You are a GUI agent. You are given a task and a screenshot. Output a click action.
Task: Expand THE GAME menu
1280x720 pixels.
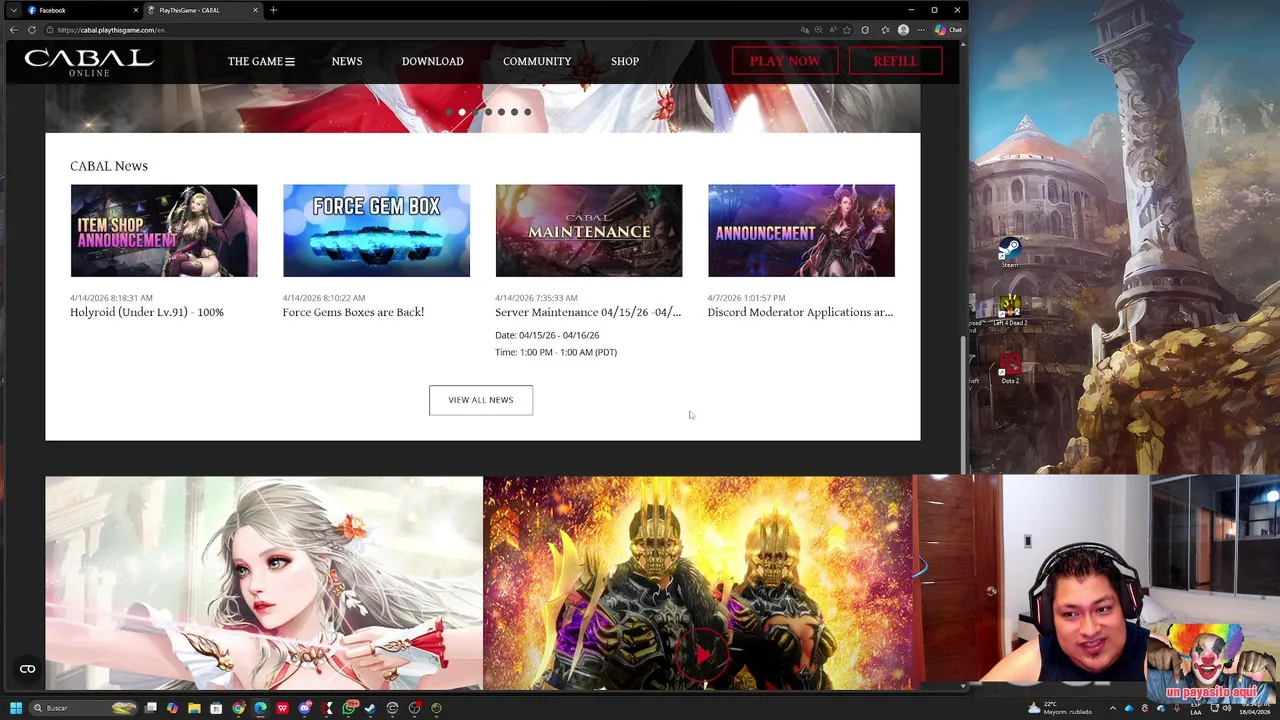261,62
